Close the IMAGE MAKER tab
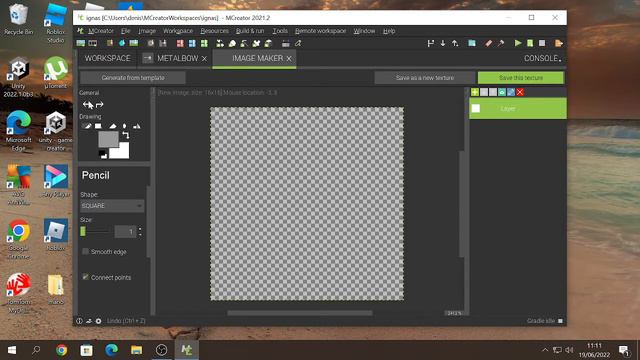Image resolution: width=640 pixels, height=360 pixels. (289, 59)
